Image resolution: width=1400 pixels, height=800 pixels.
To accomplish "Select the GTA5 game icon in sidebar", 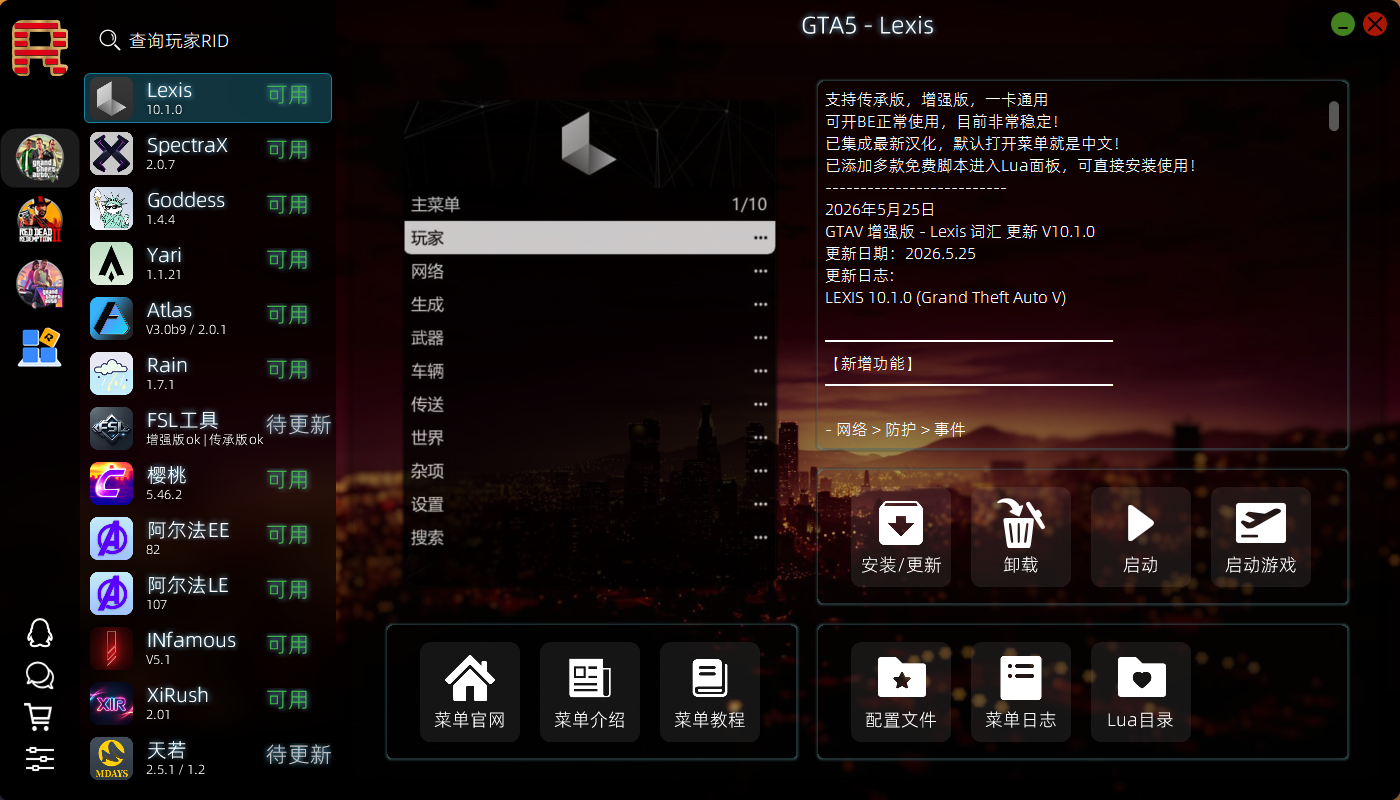I will coord(40,158).
